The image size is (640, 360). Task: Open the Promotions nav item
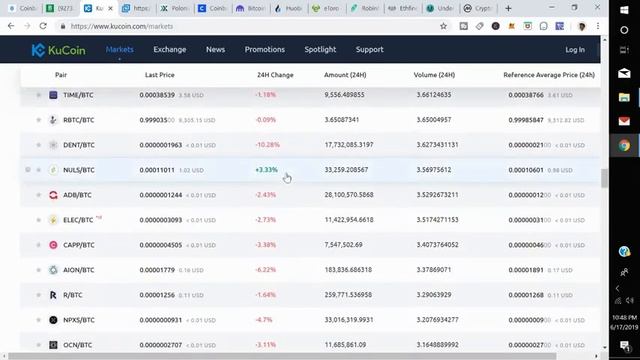[x=265, y=49]
